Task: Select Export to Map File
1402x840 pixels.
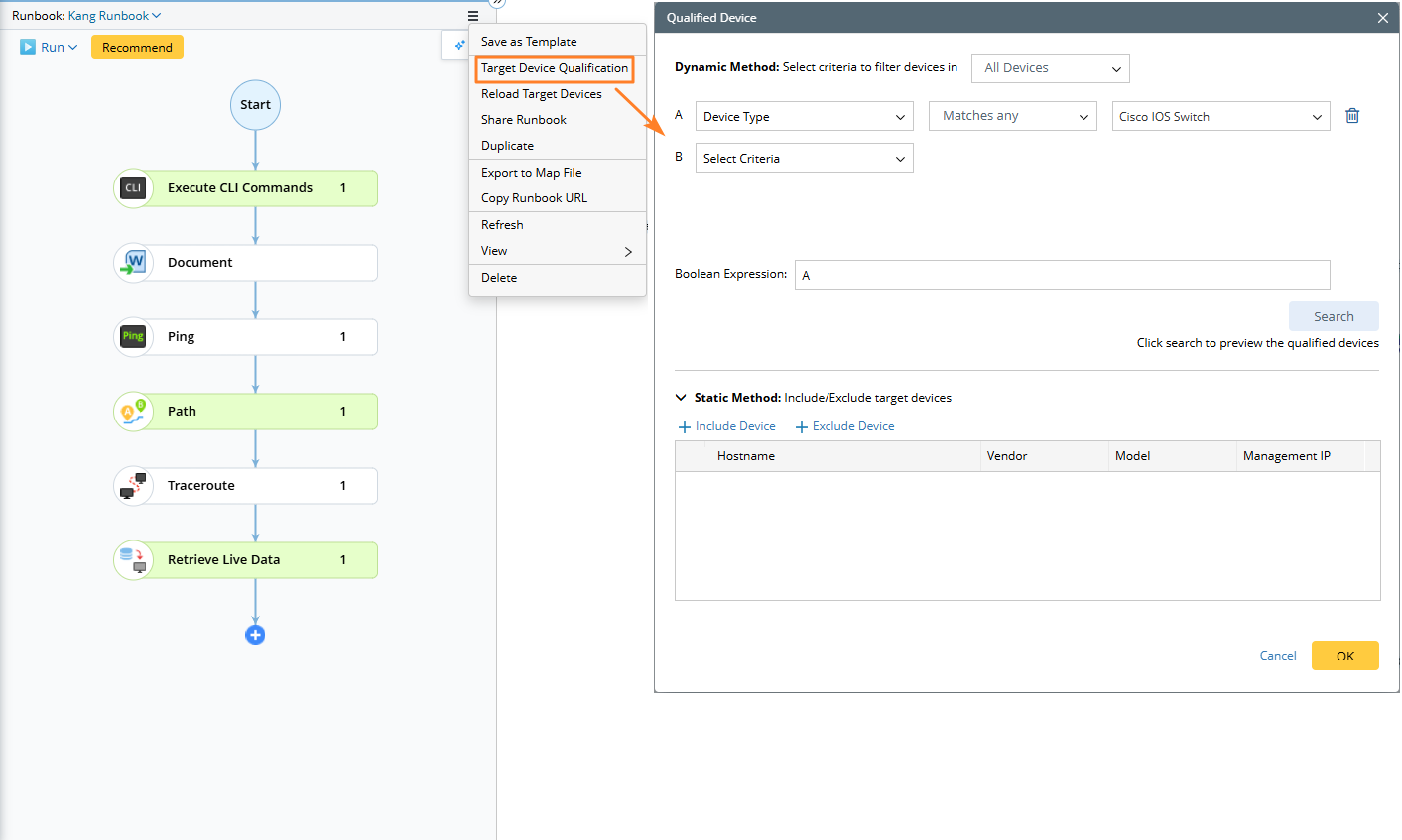Action: tap(532, 173)
